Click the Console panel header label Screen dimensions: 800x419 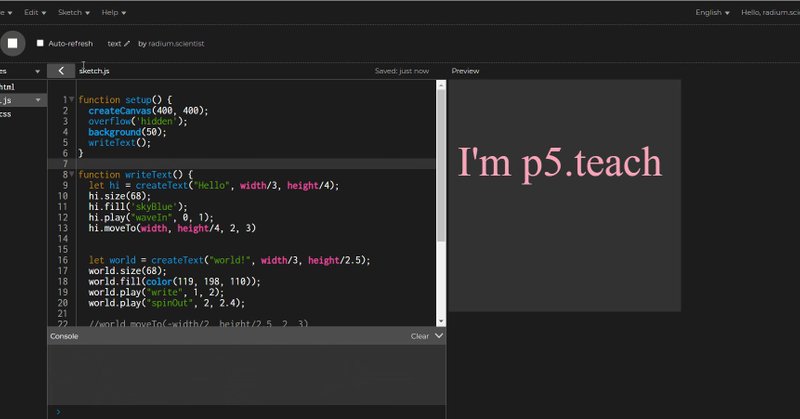pyautogui.click(x=64, y=336)
